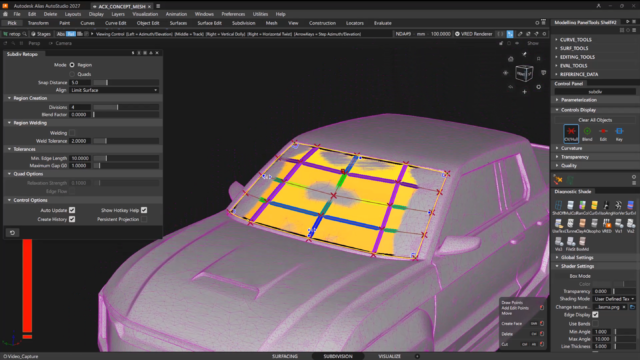This screenshot has height=360, width=640.
Task: Toggle the Show Hotkey Help checkbox
Action: tap(144, 210)
